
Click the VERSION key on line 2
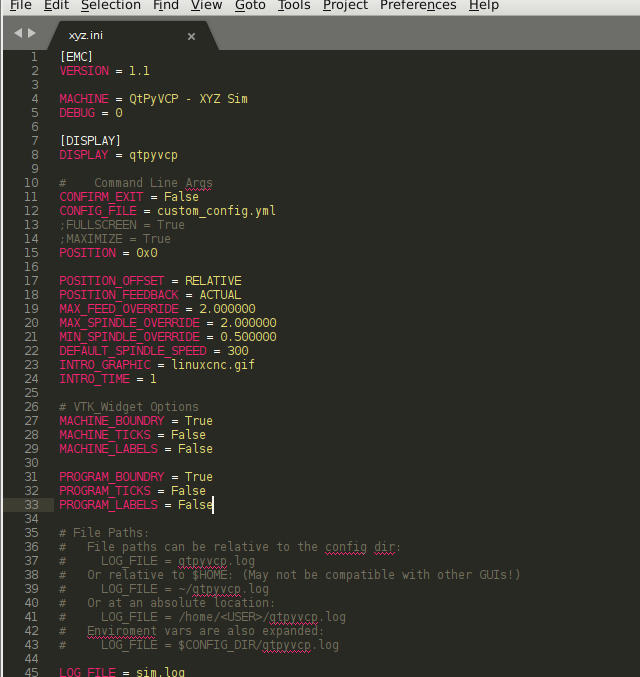click(x=84, y=71)
